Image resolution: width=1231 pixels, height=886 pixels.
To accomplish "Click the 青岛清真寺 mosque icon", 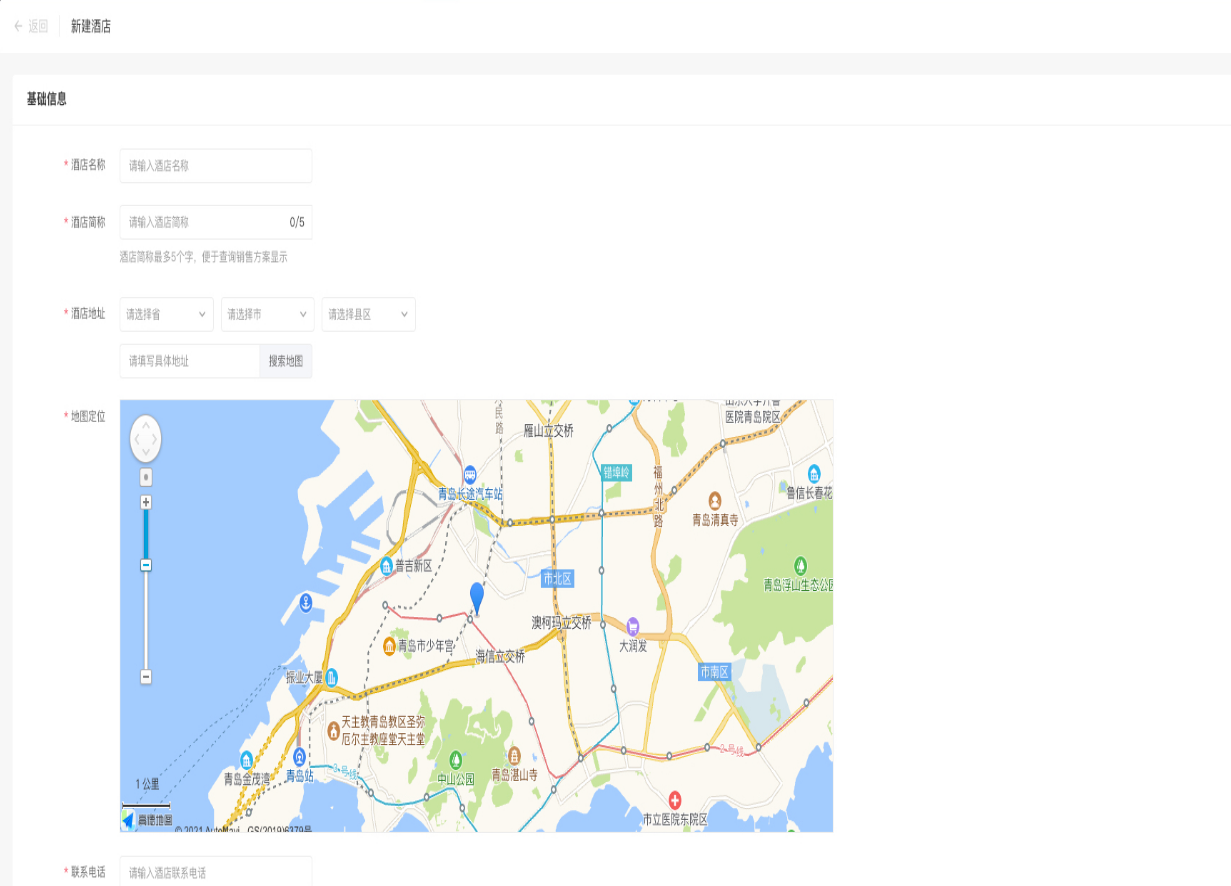I will coord(715,500).
